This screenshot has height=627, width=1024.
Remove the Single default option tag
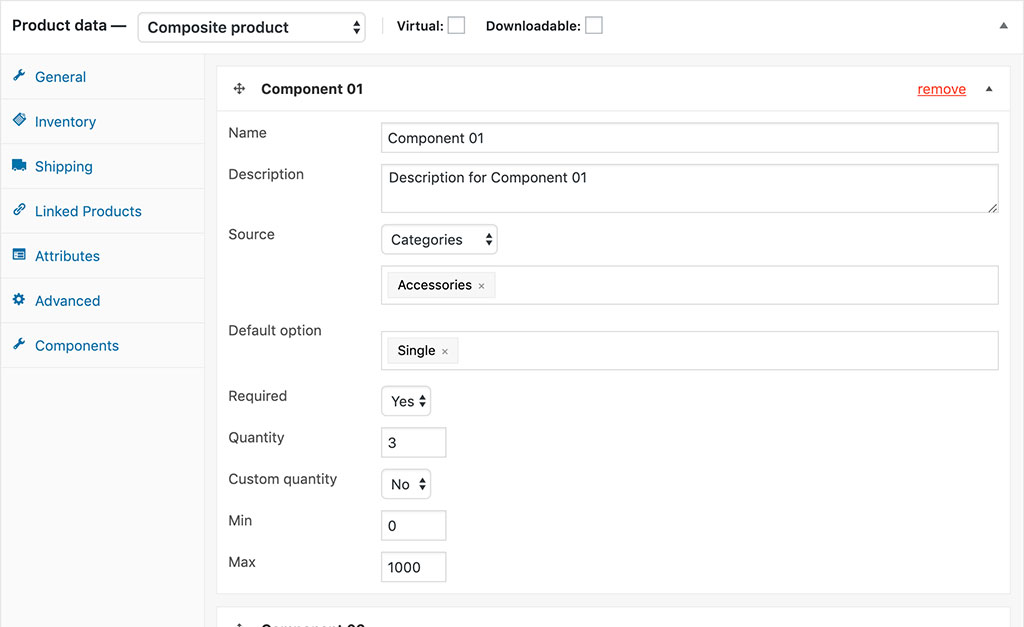(x=445, y=352)
